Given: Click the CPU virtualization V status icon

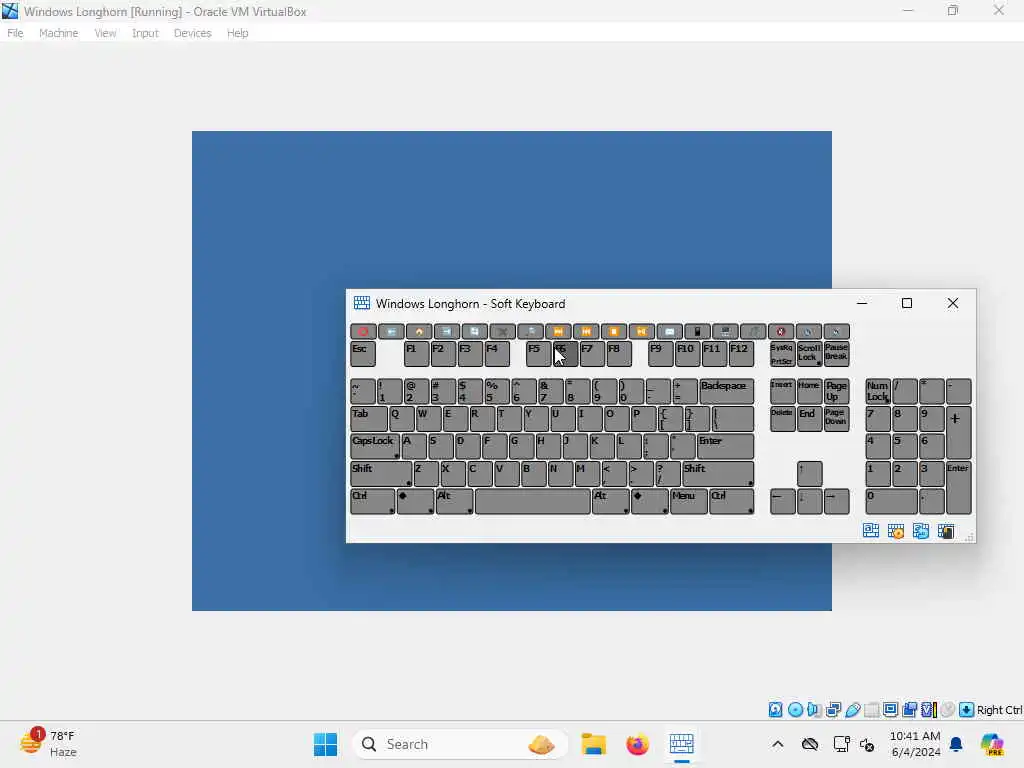Looking at the screenshot, I should (x=929, y=709).
